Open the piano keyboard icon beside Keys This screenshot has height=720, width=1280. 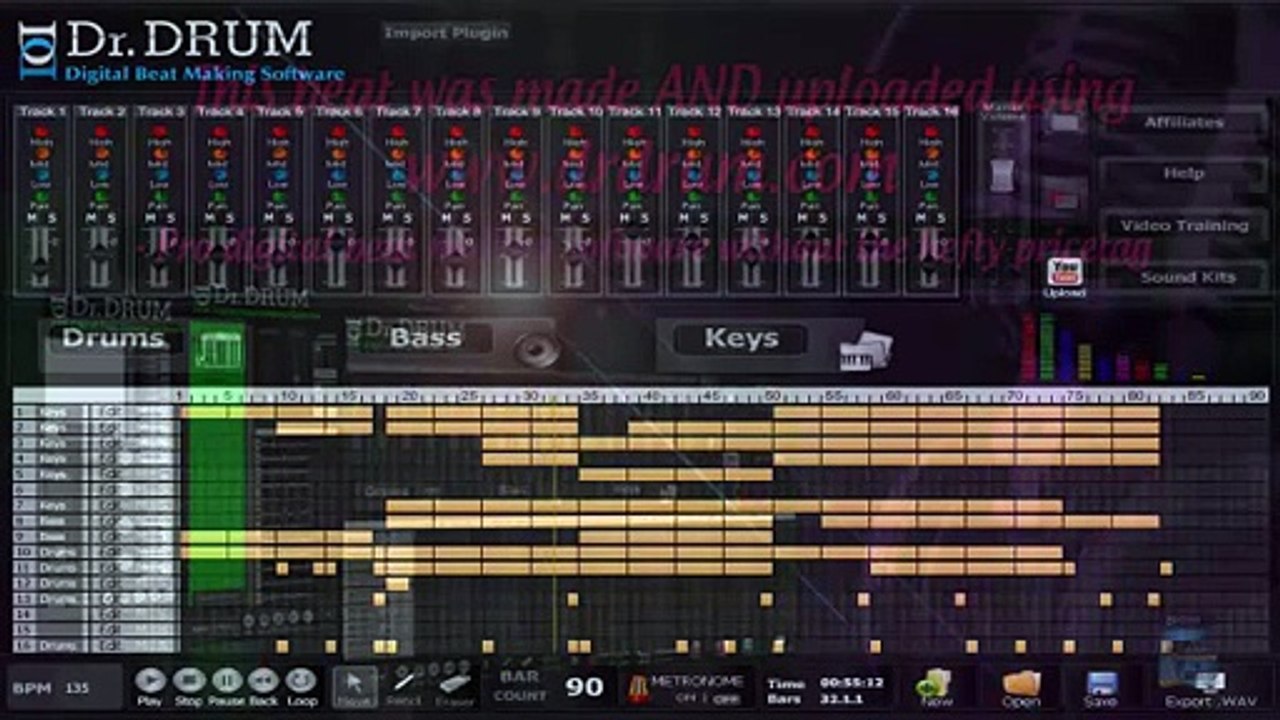click(866, 350)
